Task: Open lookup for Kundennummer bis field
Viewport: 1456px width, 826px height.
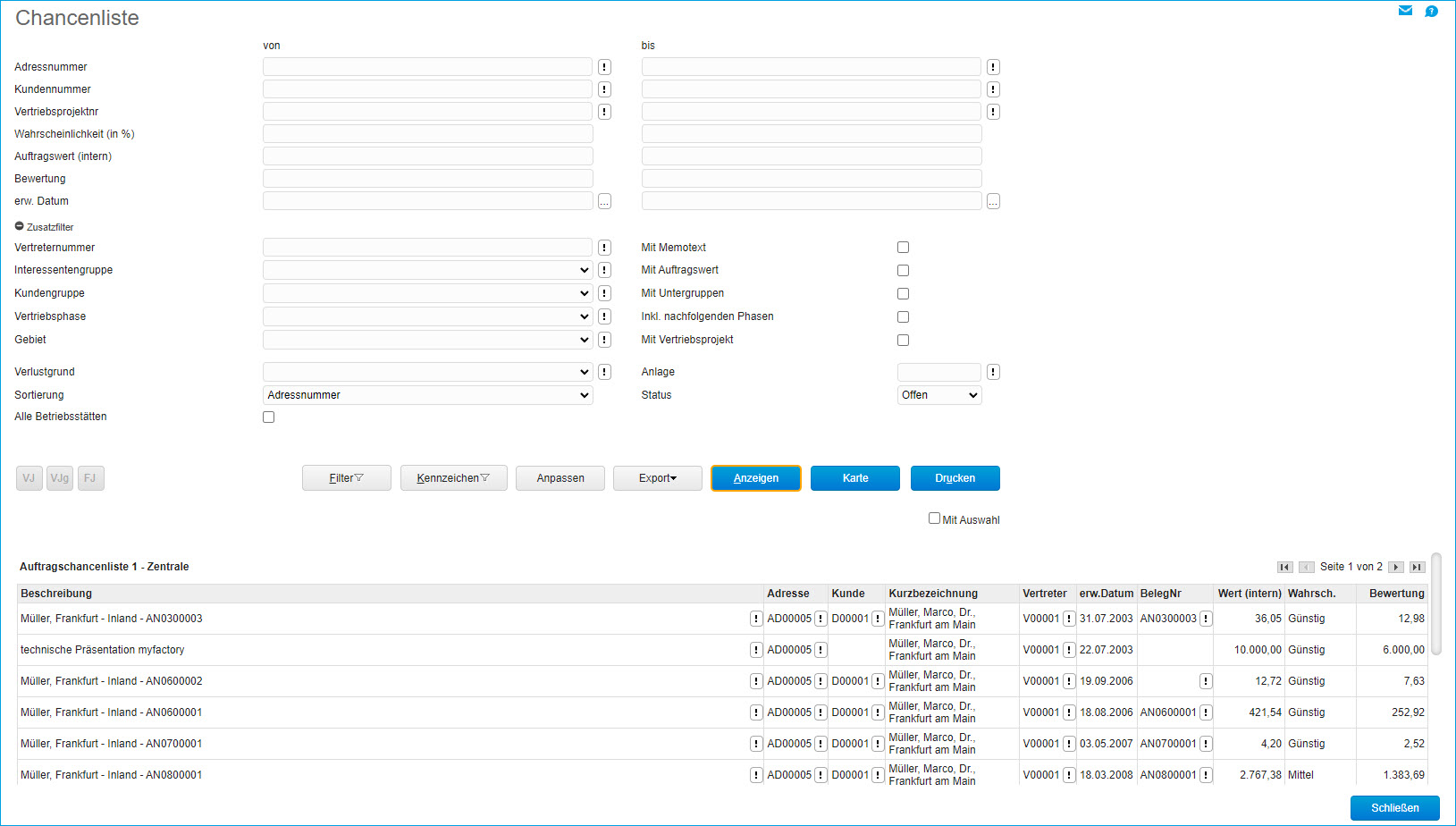Action: click(993, 89)
